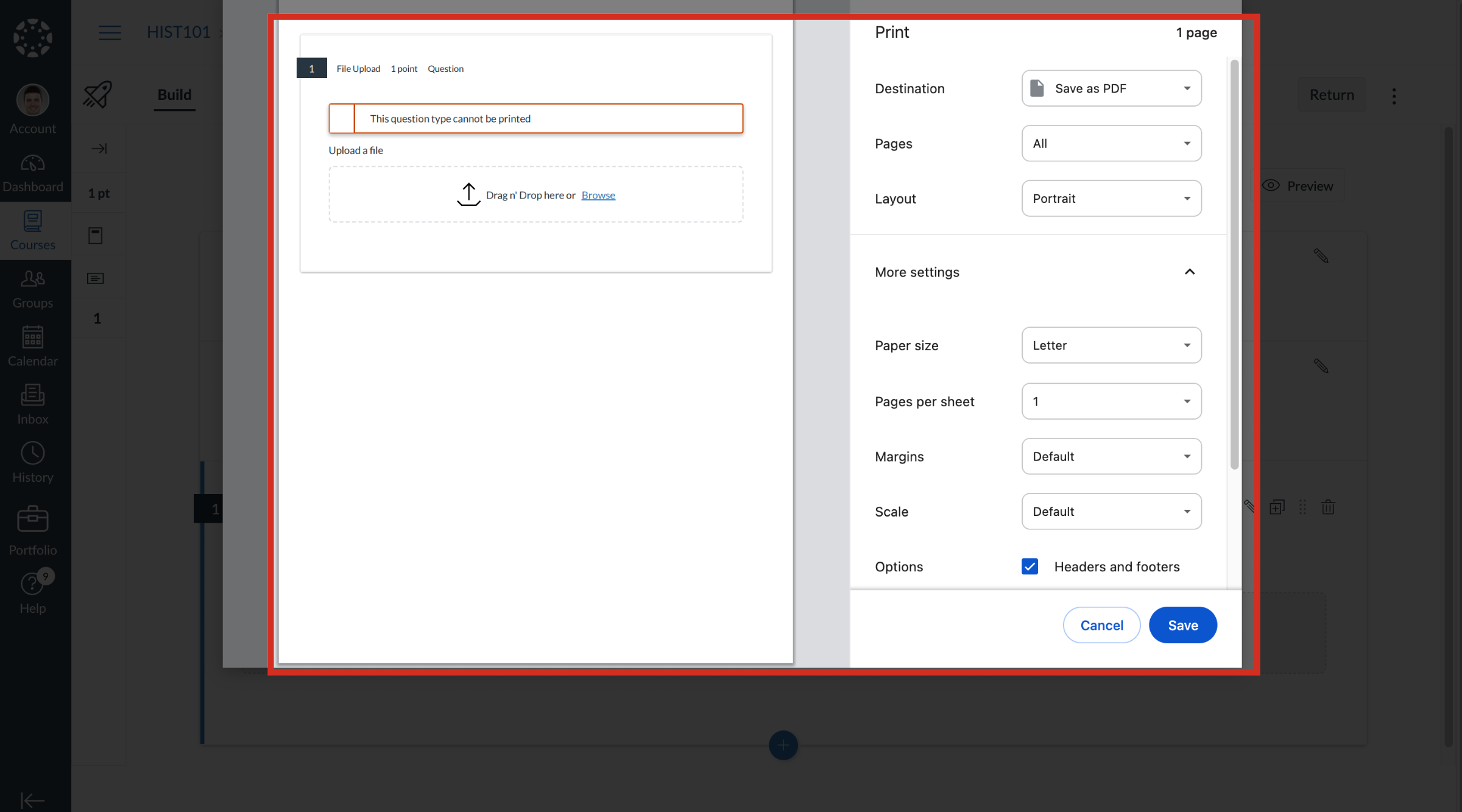Open Groups in global navigation
Viewport: 1462px width, 812px height.
(33, 289)
